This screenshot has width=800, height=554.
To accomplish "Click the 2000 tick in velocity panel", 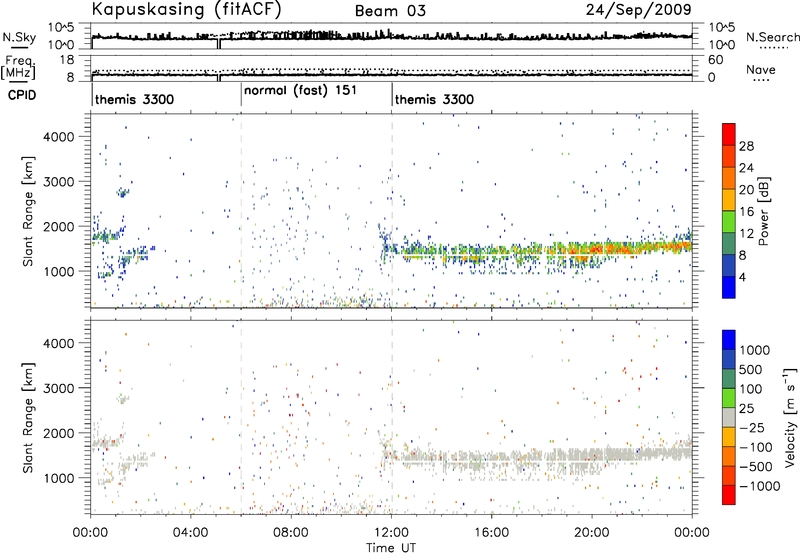I will point(58,433).
